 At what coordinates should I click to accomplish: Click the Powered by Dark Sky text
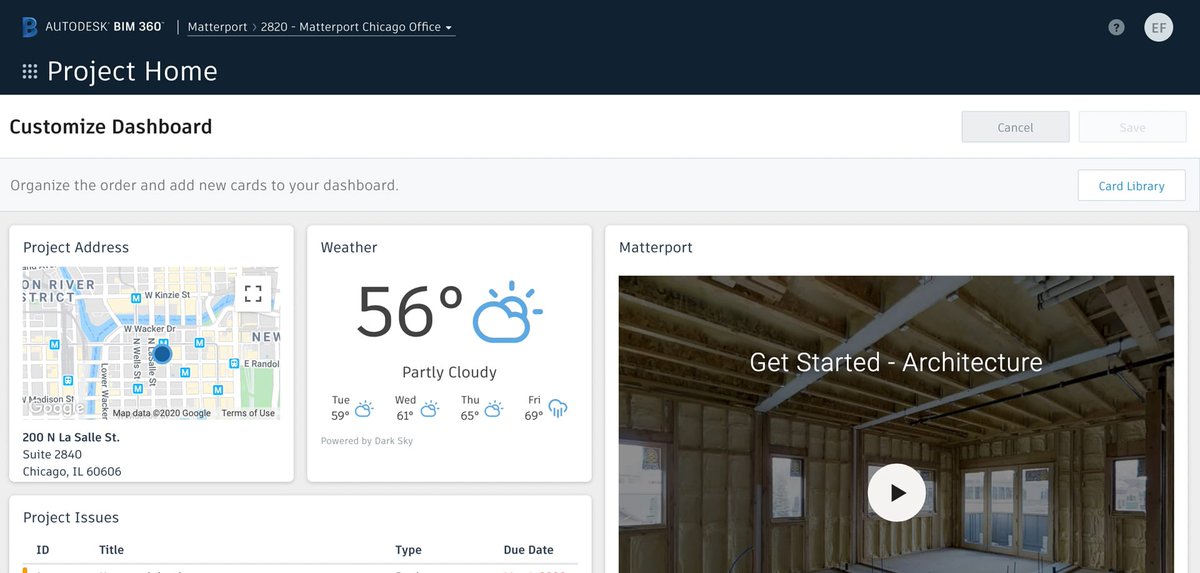[x=366, y=441]
